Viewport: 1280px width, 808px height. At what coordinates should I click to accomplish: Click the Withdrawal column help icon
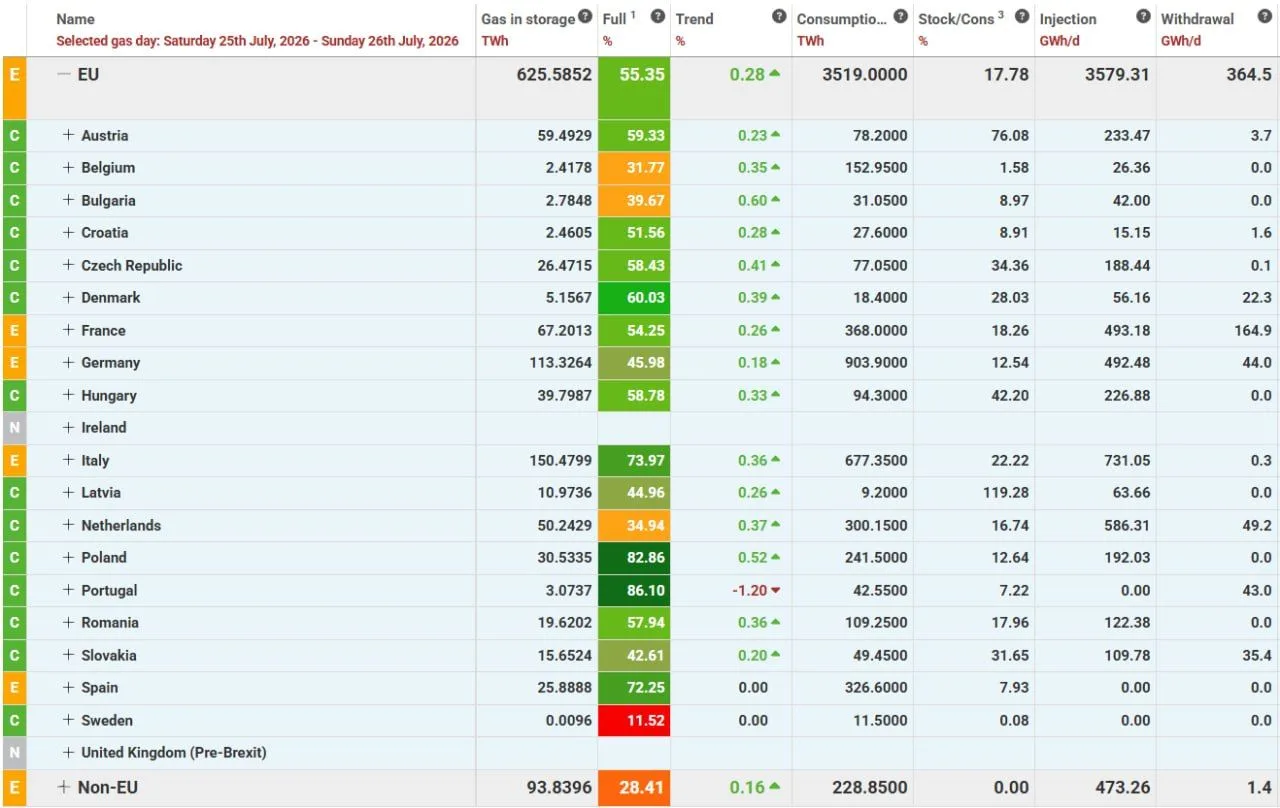point(1265,17)
